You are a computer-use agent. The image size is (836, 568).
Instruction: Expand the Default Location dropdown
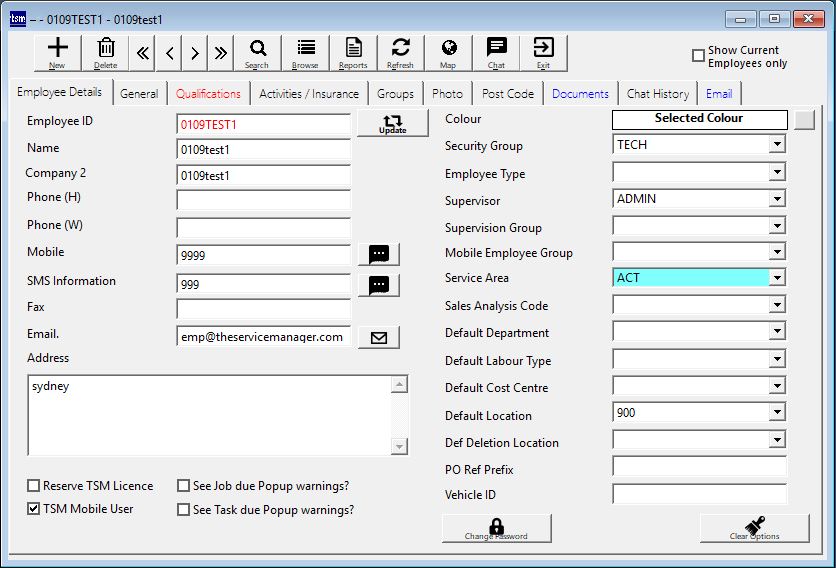pyautogui.click(x=776, y=412)
